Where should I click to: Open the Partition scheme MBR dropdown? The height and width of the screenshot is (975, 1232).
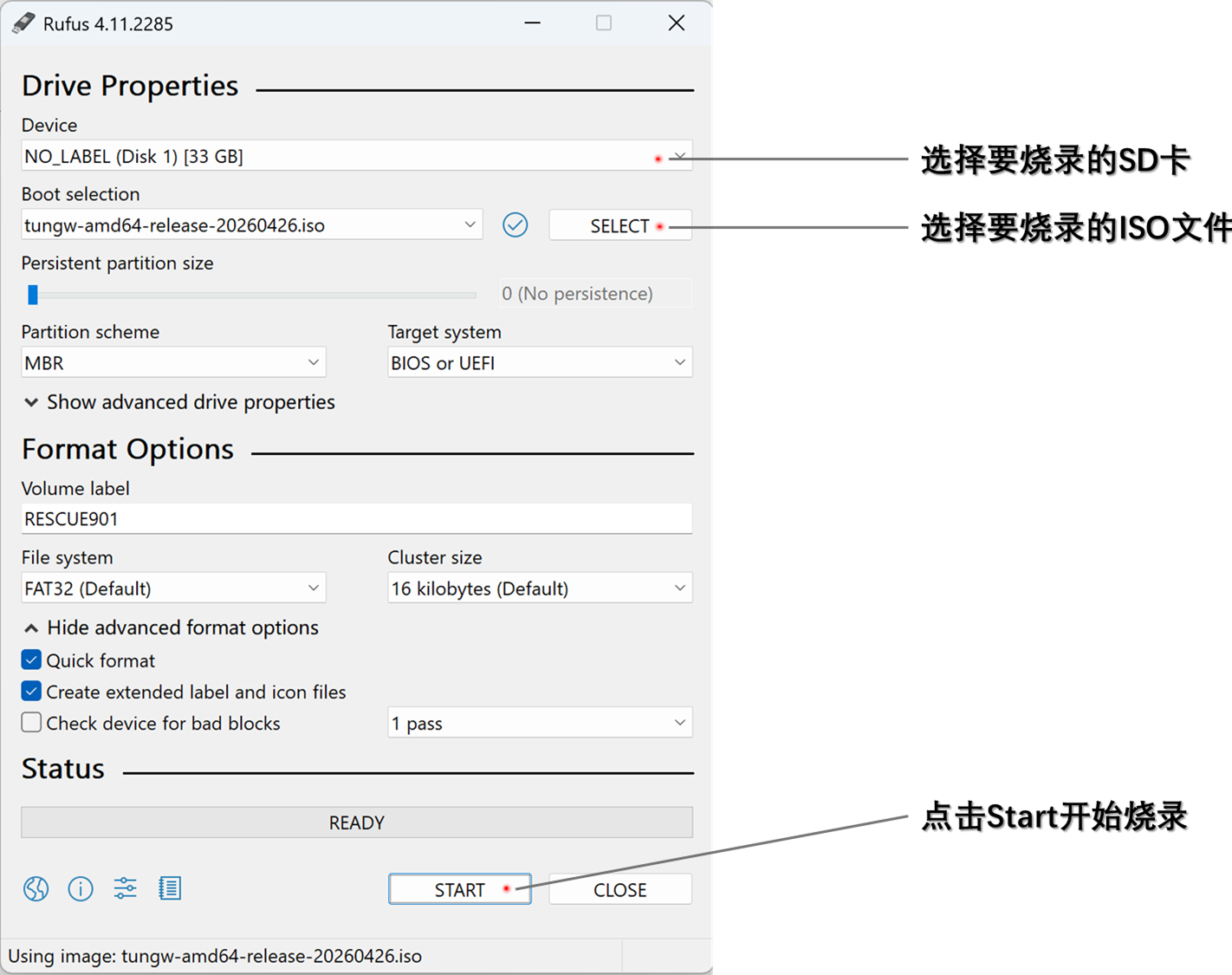click(173, 362)
